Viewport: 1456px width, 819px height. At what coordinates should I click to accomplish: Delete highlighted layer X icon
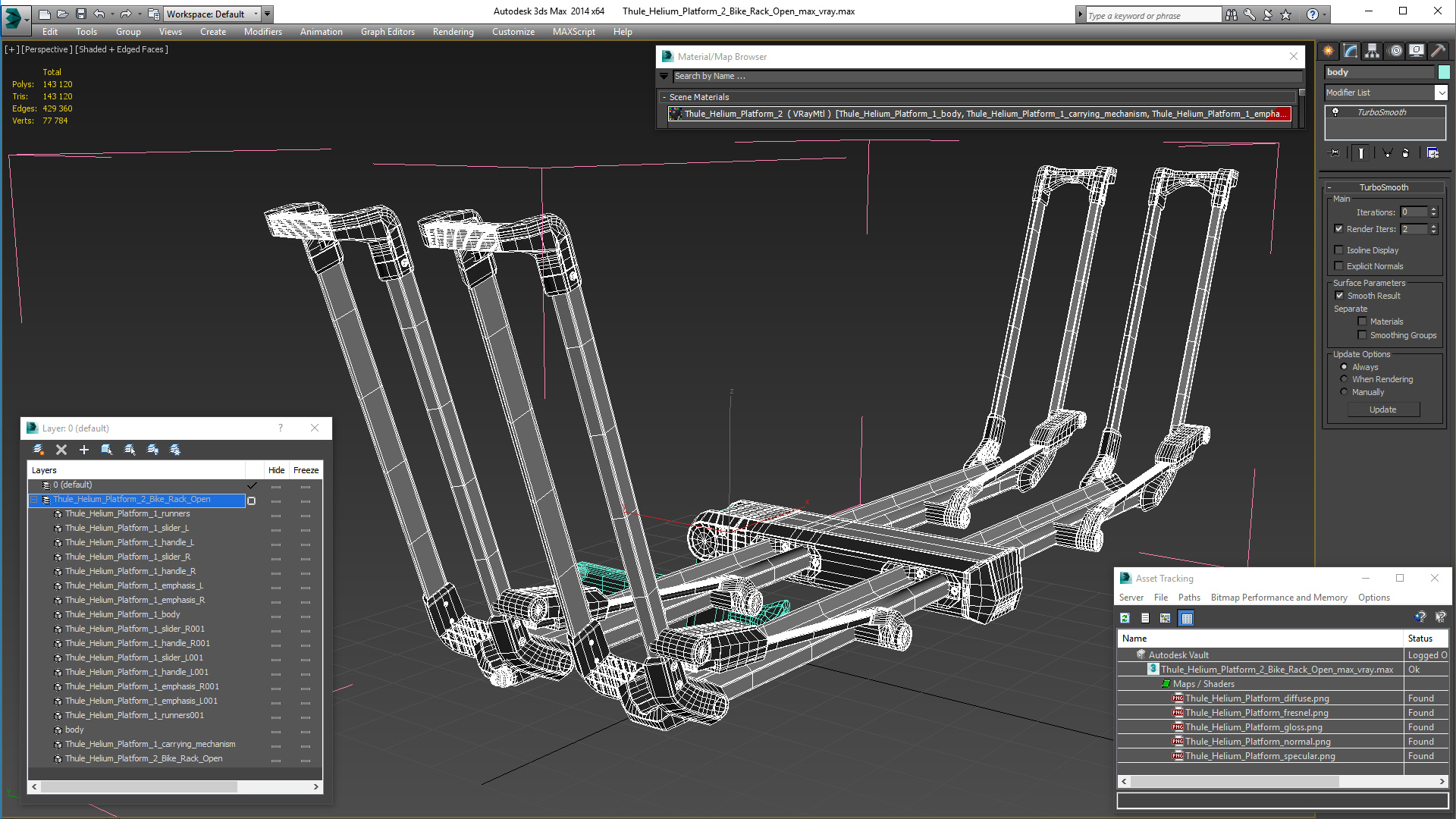click(61, 450)
